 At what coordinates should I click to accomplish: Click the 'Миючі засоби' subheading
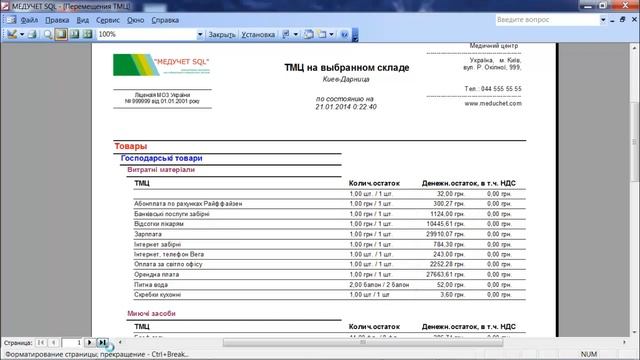pos(151,313)
